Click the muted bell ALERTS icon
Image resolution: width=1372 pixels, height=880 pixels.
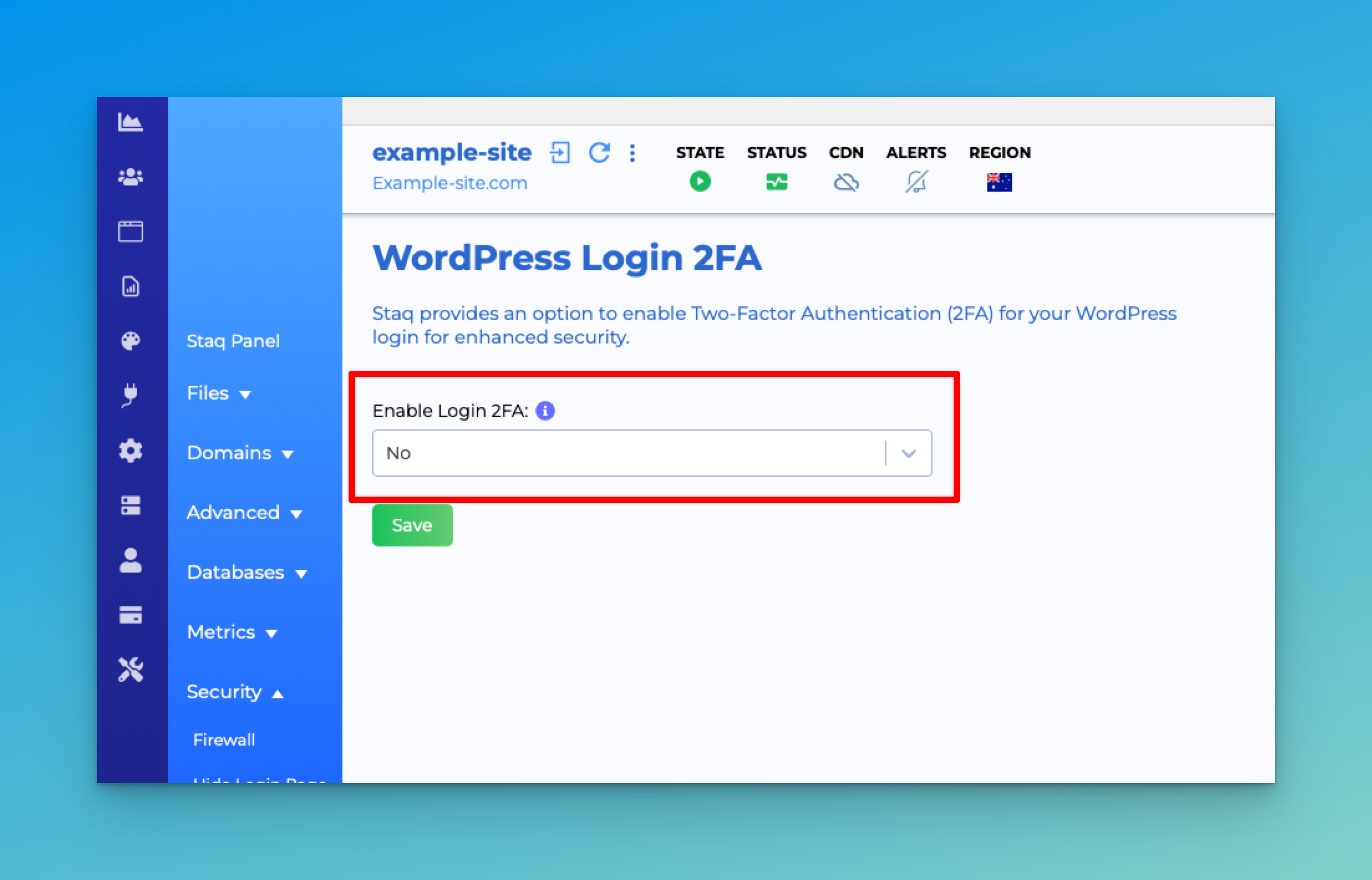click(916, 182)
